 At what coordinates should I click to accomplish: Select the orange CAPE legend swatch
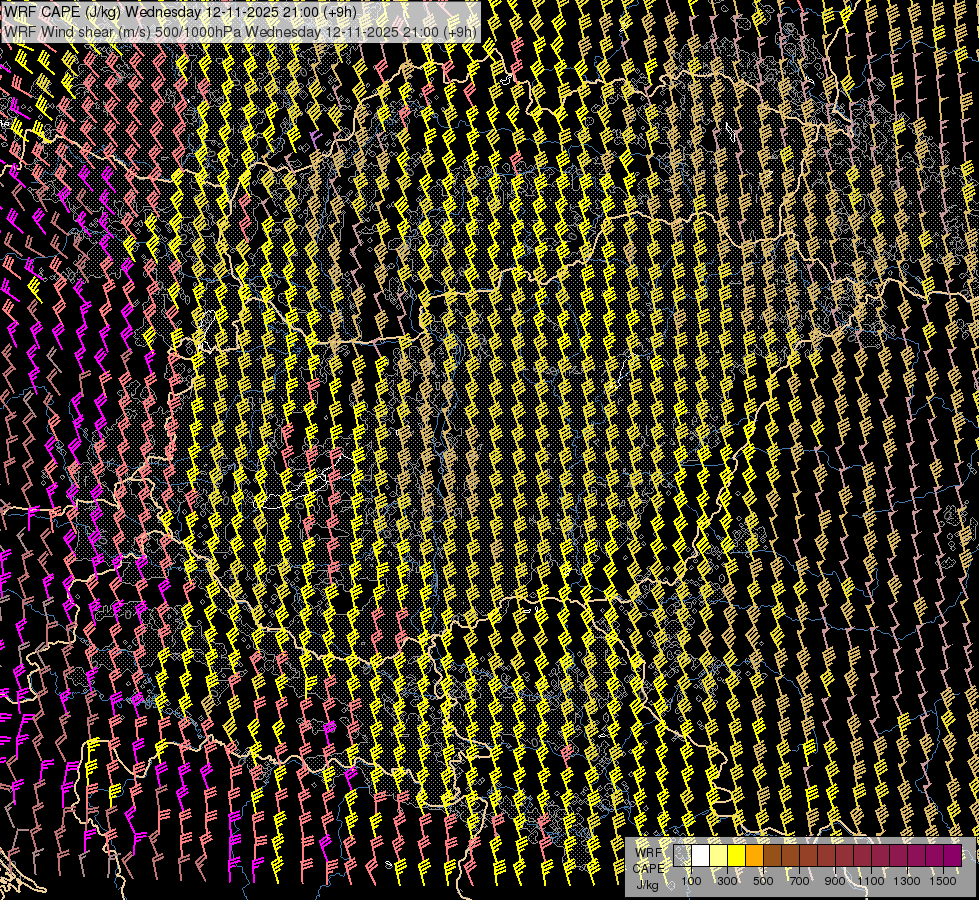tap(754, 855)
